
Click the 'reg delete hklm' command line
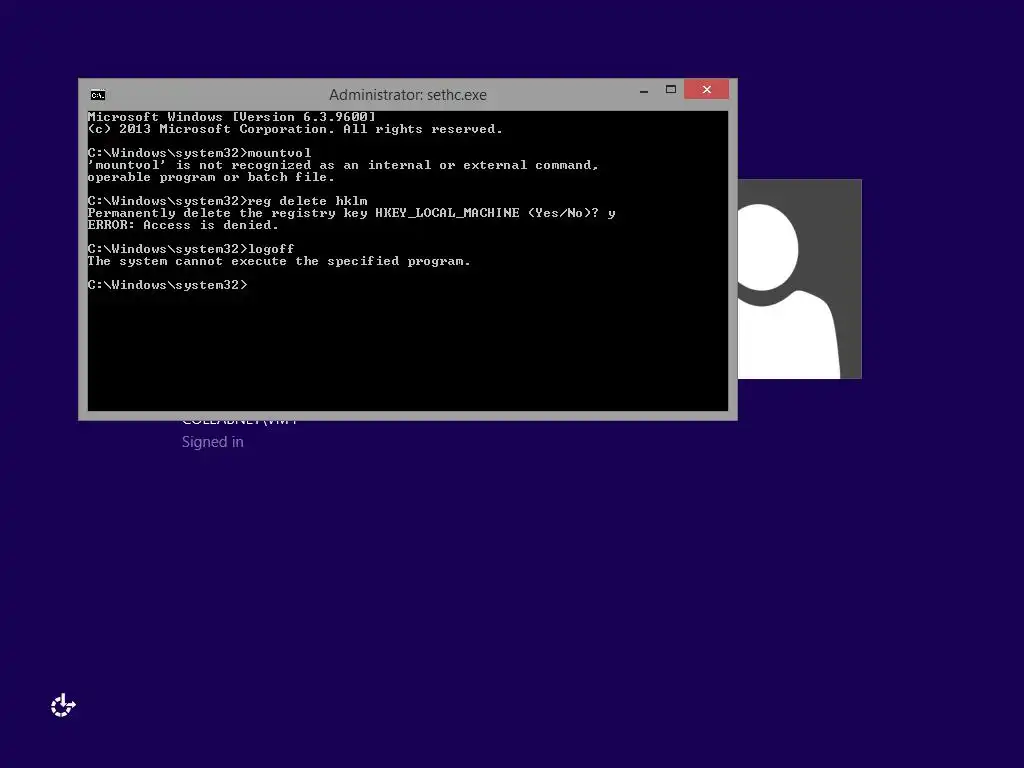[x=227, y=201]
